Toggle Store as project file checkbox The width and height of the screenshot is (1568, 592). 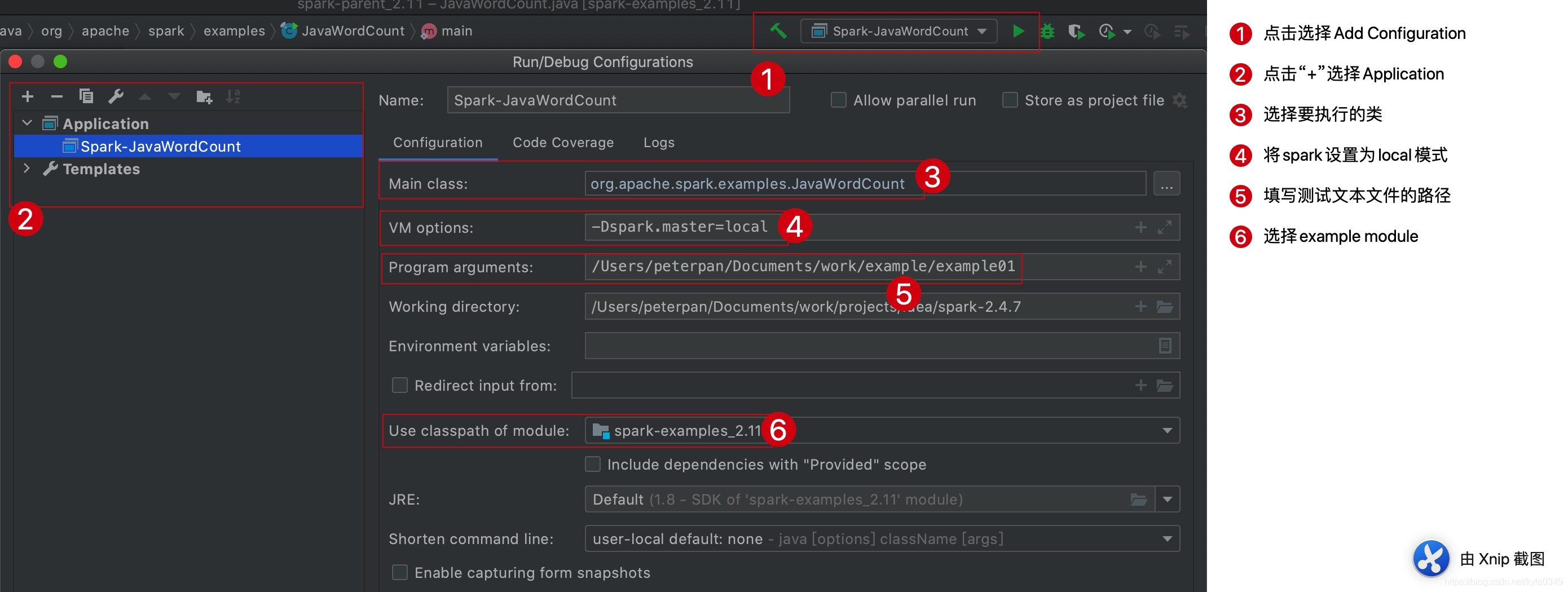pyautogui.click(x=1009, y=100)
